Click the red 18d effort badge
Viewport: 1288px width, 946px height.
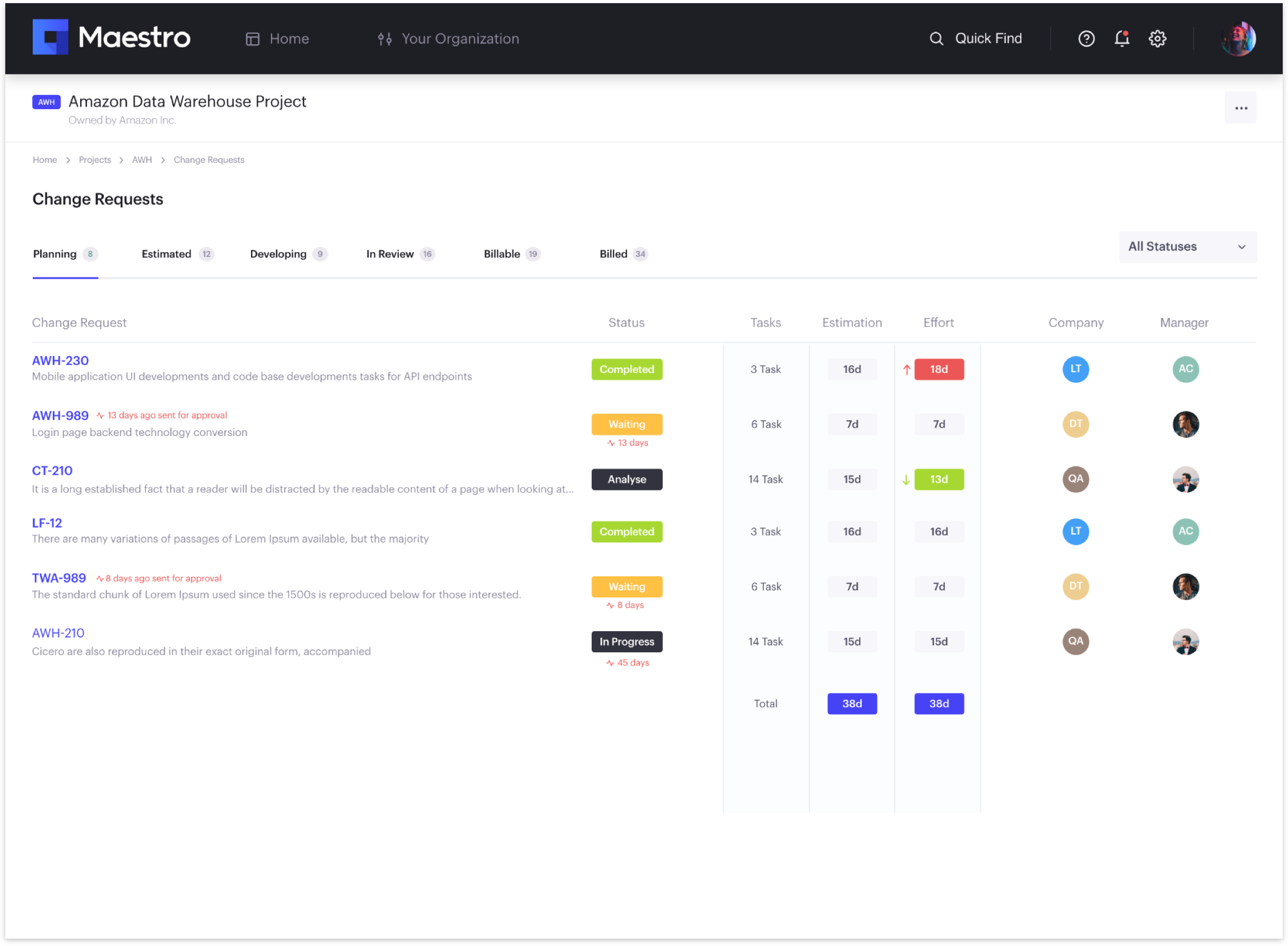(939, 369)
